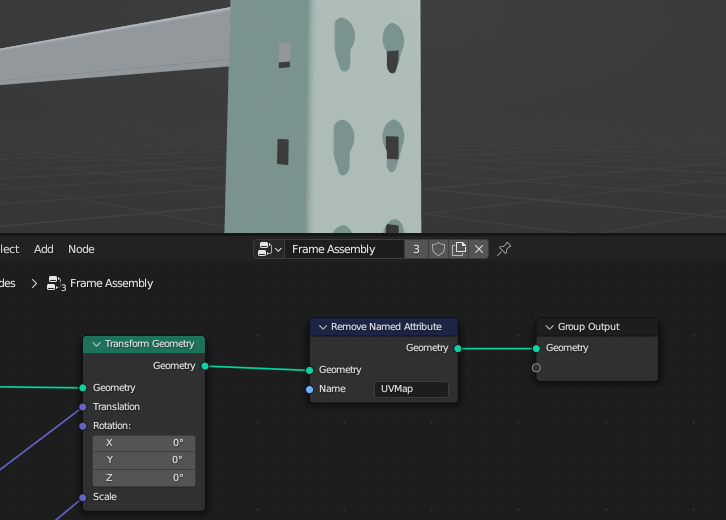
Task: Select the Remove Named Attribute node header
Action: (384, 327)
